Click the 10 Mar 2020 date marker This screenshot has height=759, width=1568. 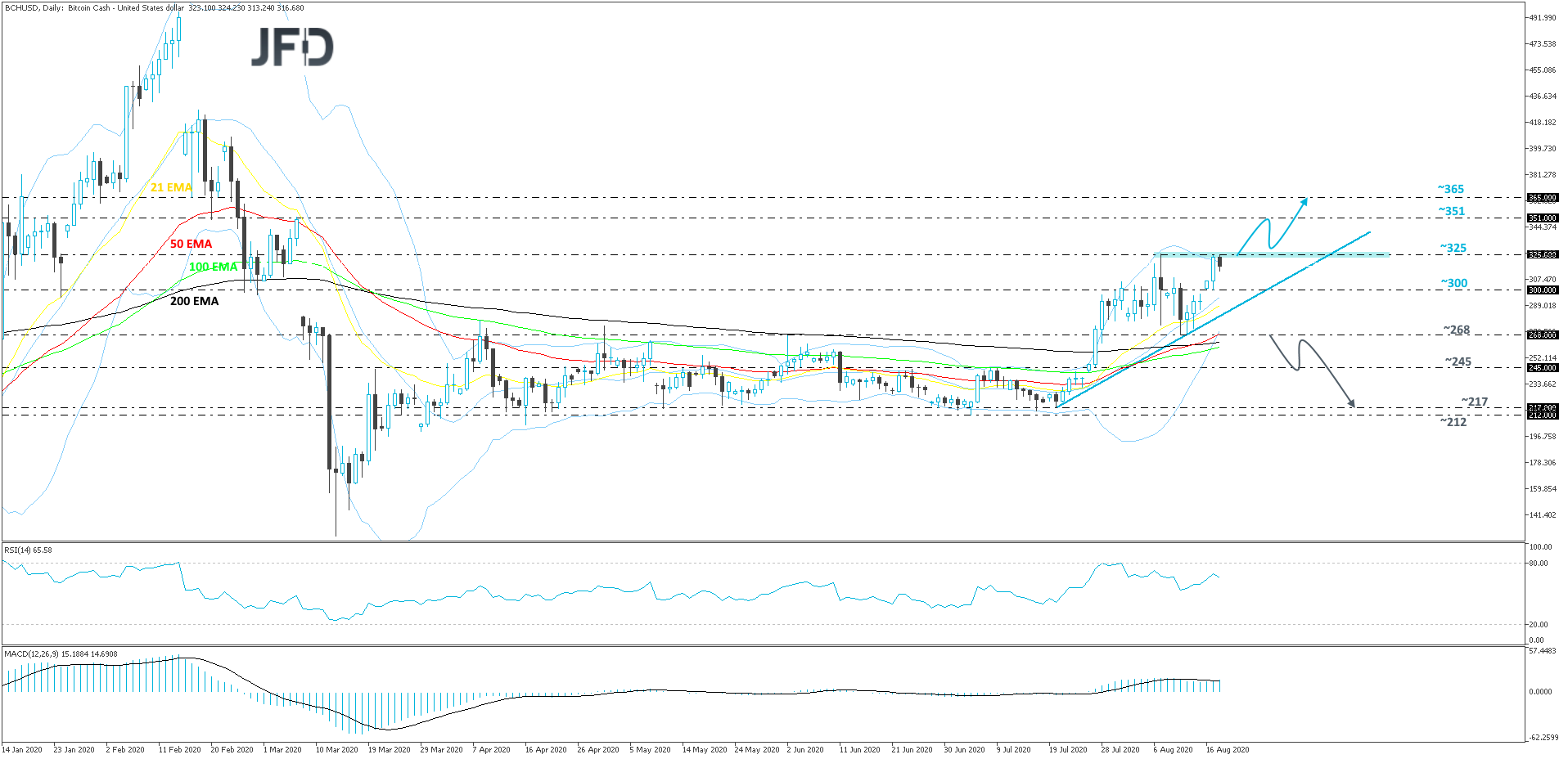coord(336,749)
